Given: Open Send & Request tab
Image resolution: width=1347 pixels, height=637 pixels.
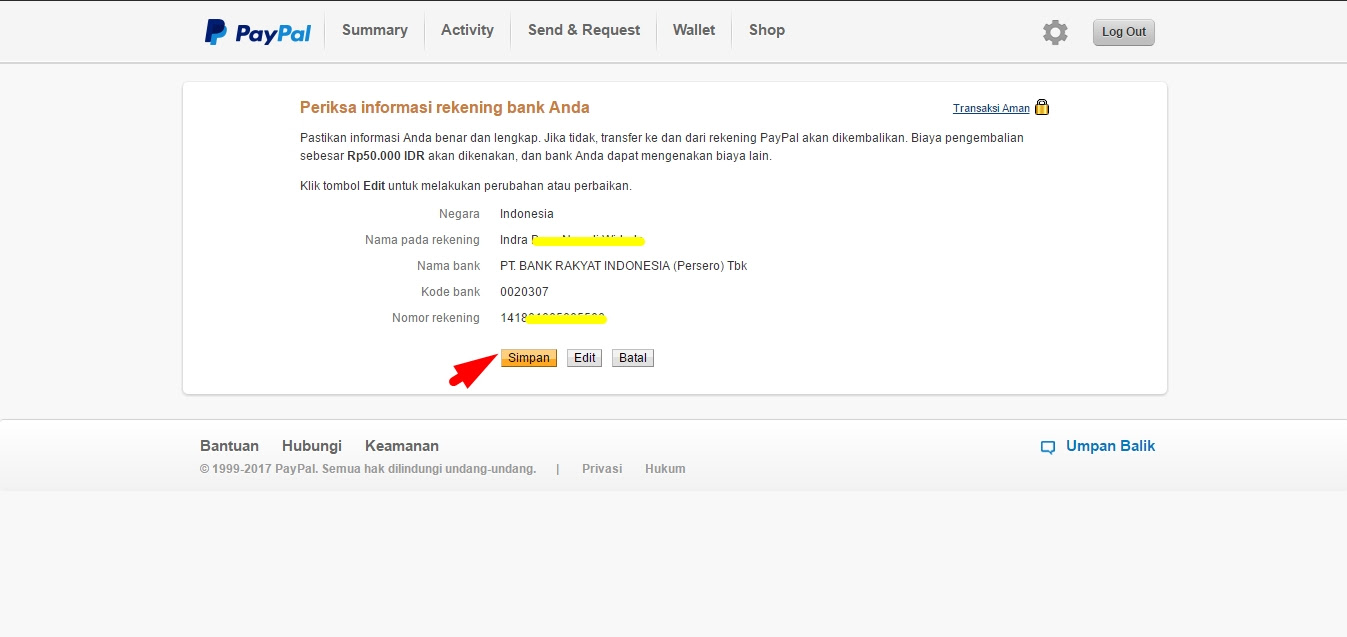Looking at the screenshot, I should click(x=584, y=30).
